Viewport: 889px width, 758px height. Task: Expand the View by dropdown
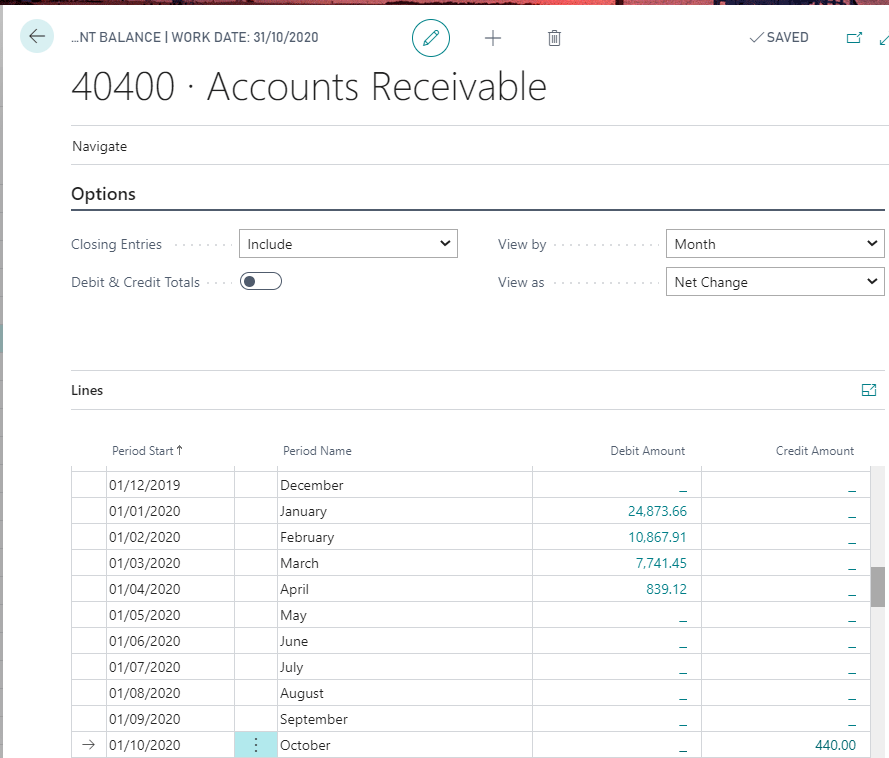coord(774,244)
